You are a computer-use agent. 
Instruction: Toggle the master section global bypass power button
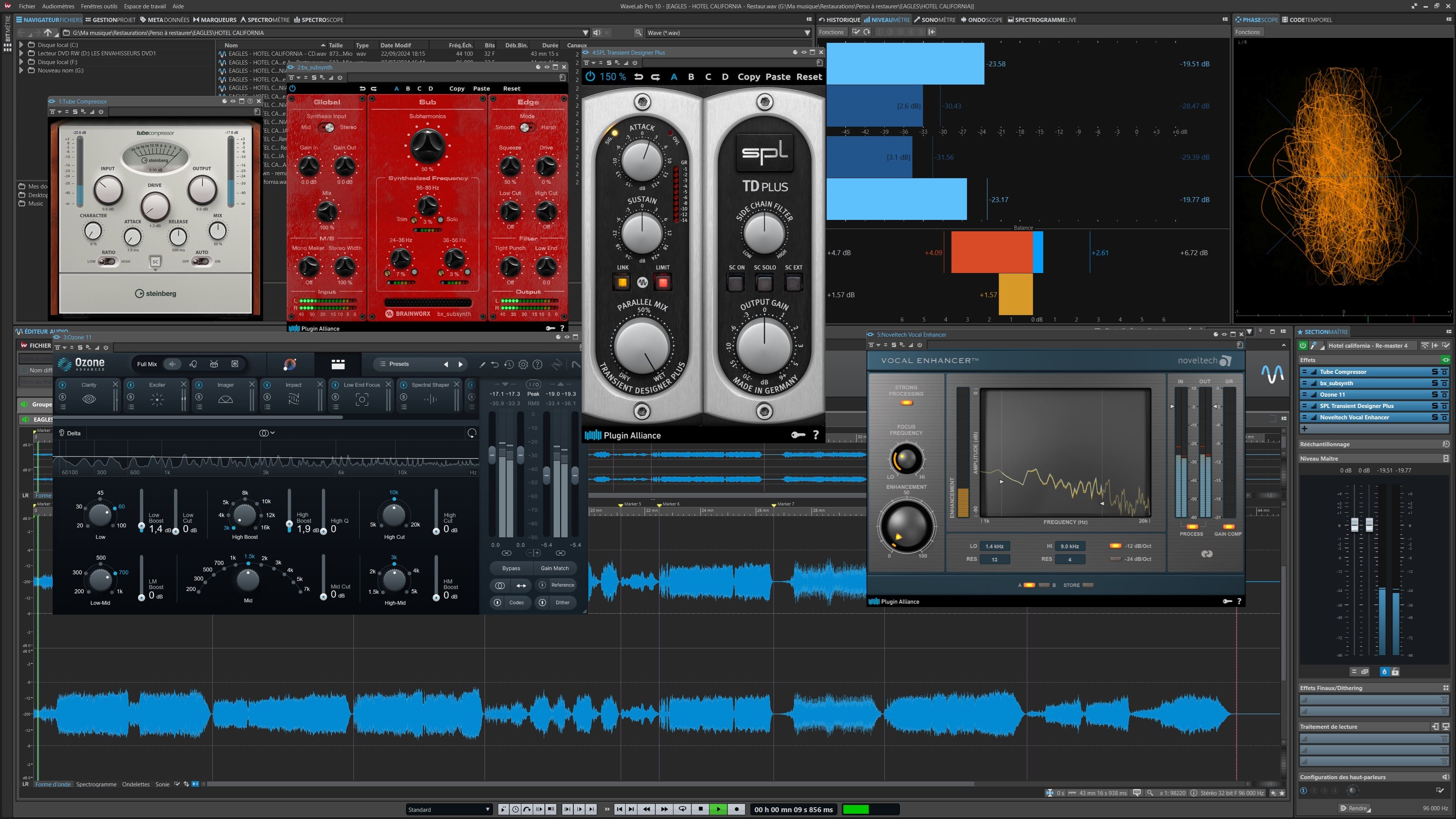tap(1304, 345)
